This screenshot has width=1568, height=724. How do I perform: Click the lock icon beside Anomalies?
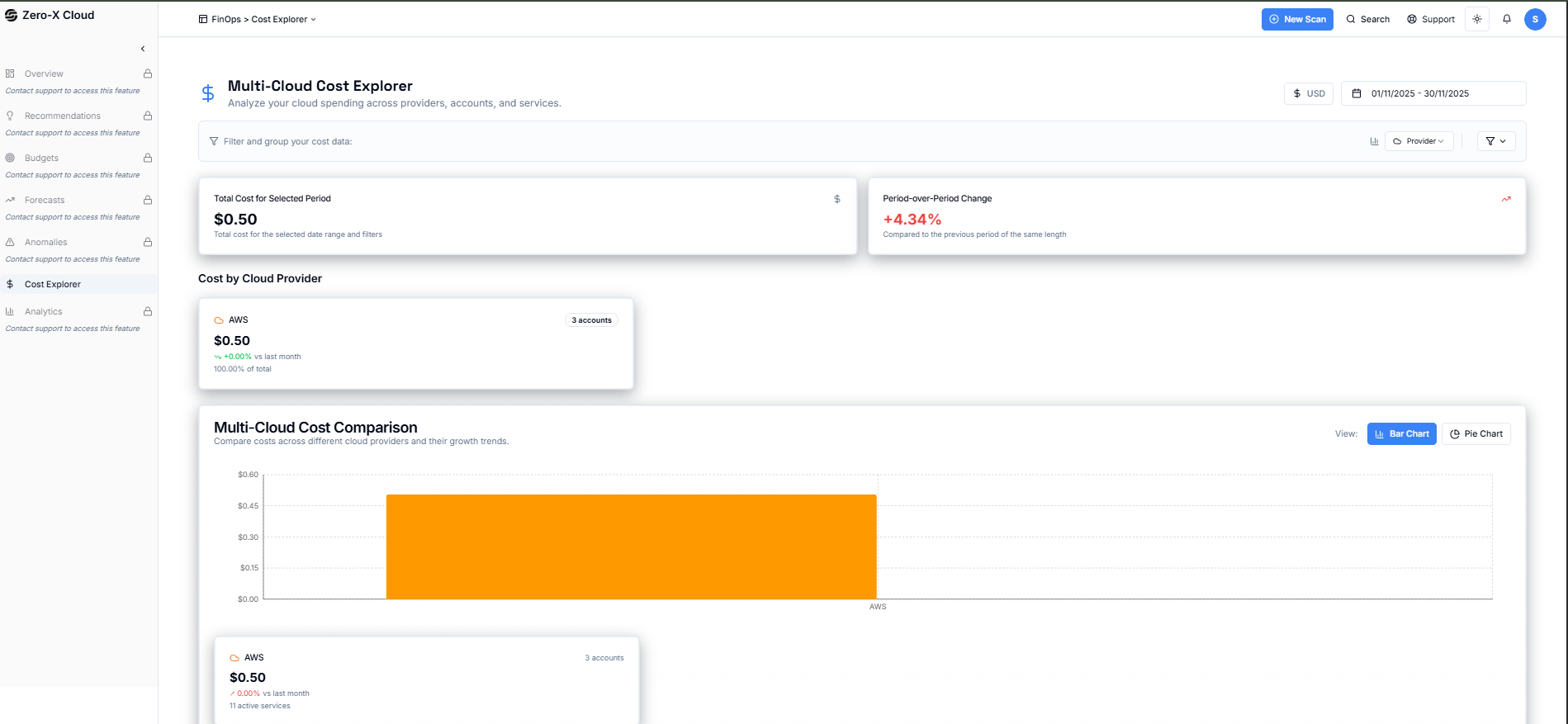(148, 242)
